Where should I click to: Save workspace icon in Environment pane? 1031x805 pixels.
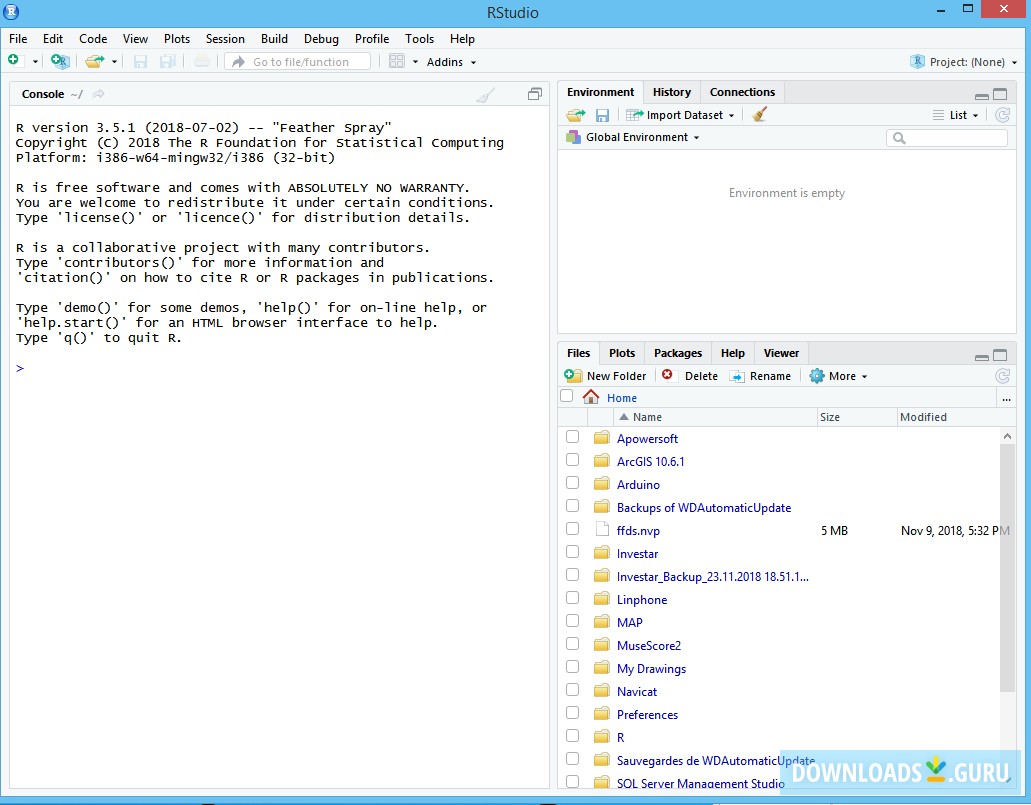(602, 115)
